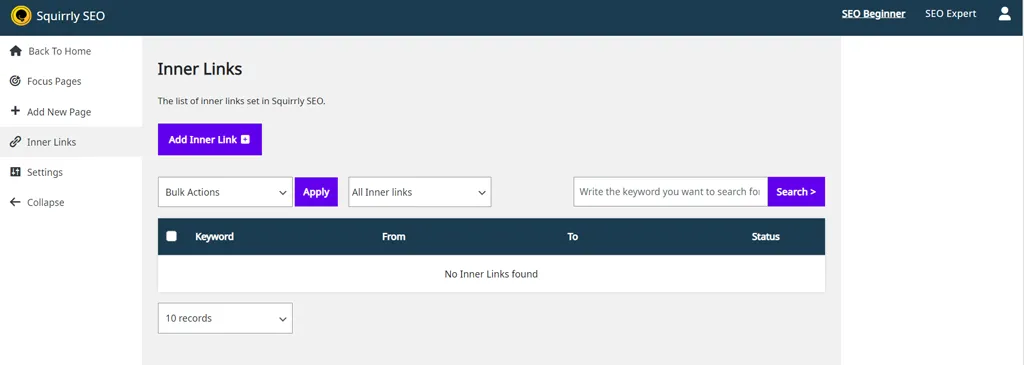The image size is (1024, 365).
Task: Click the Squirrly SEO title text
Action: (x=71, y=16)
